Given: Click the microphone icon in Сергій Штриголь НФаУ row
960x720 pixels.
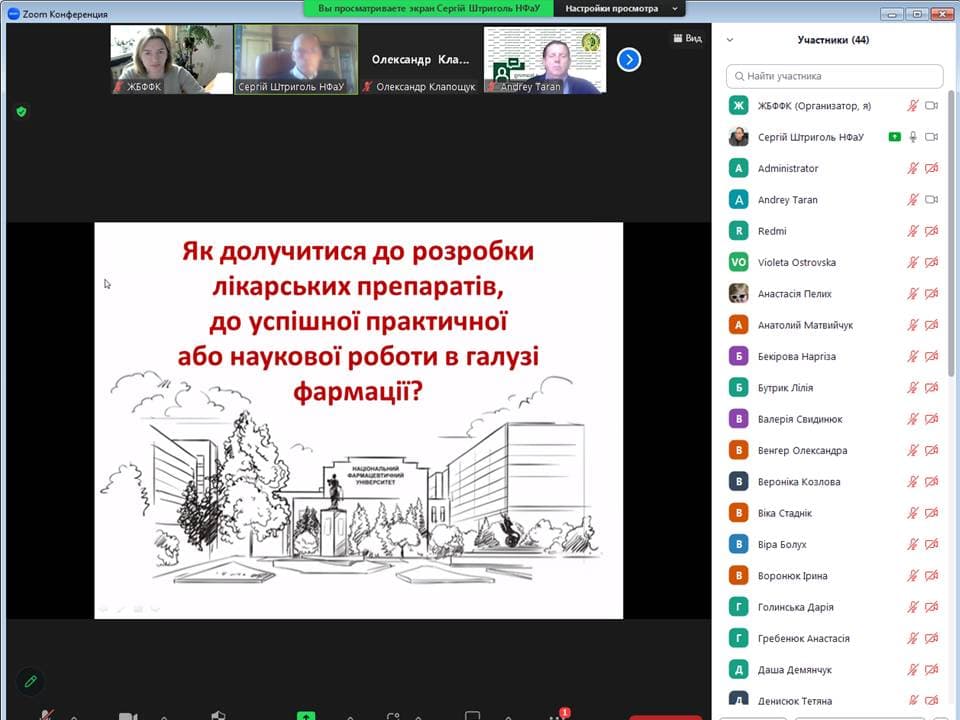Looking at the screenshot, I should [x=913, y=137].
